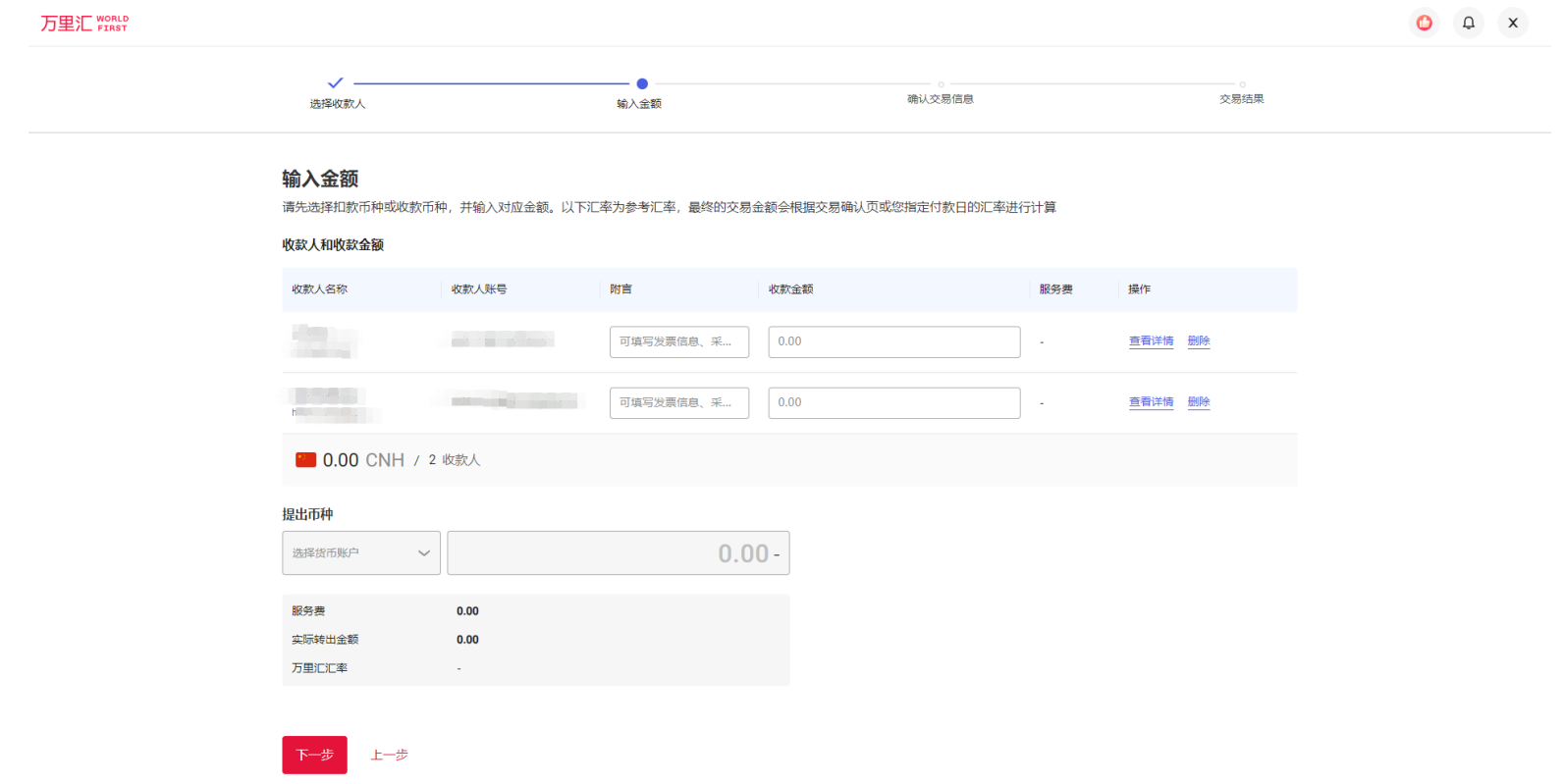Screen dimensions: 1563x784
Task: Click the second payee's 收款金额 amount field
Action: (x=893, y=402)
